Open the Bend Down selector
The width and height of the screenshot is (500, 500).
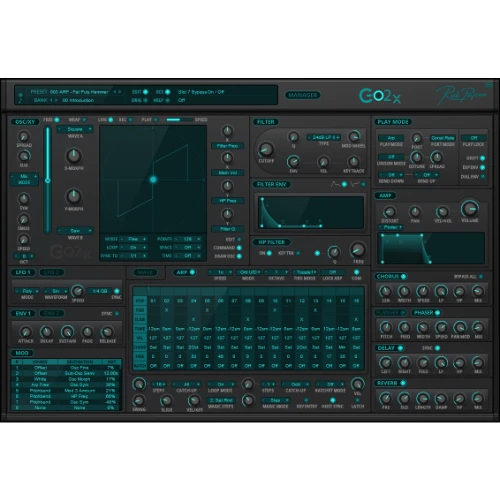coord(391,175)
